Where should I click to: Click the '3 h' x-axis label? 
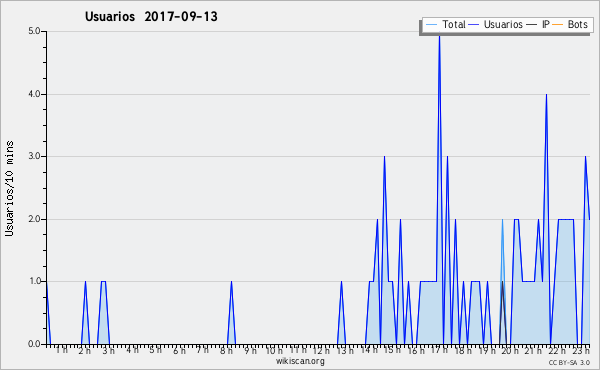108,350
